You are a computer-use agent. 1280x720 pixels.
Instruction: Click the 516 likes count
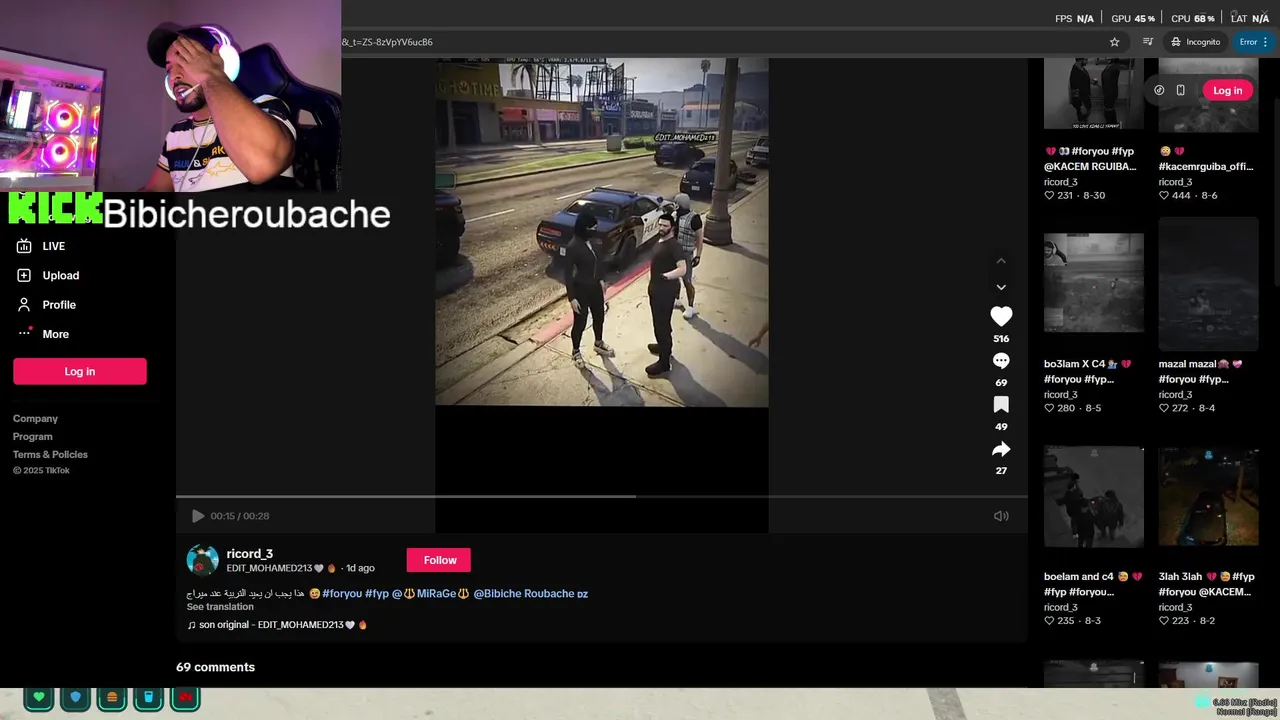click(1001, 339)
